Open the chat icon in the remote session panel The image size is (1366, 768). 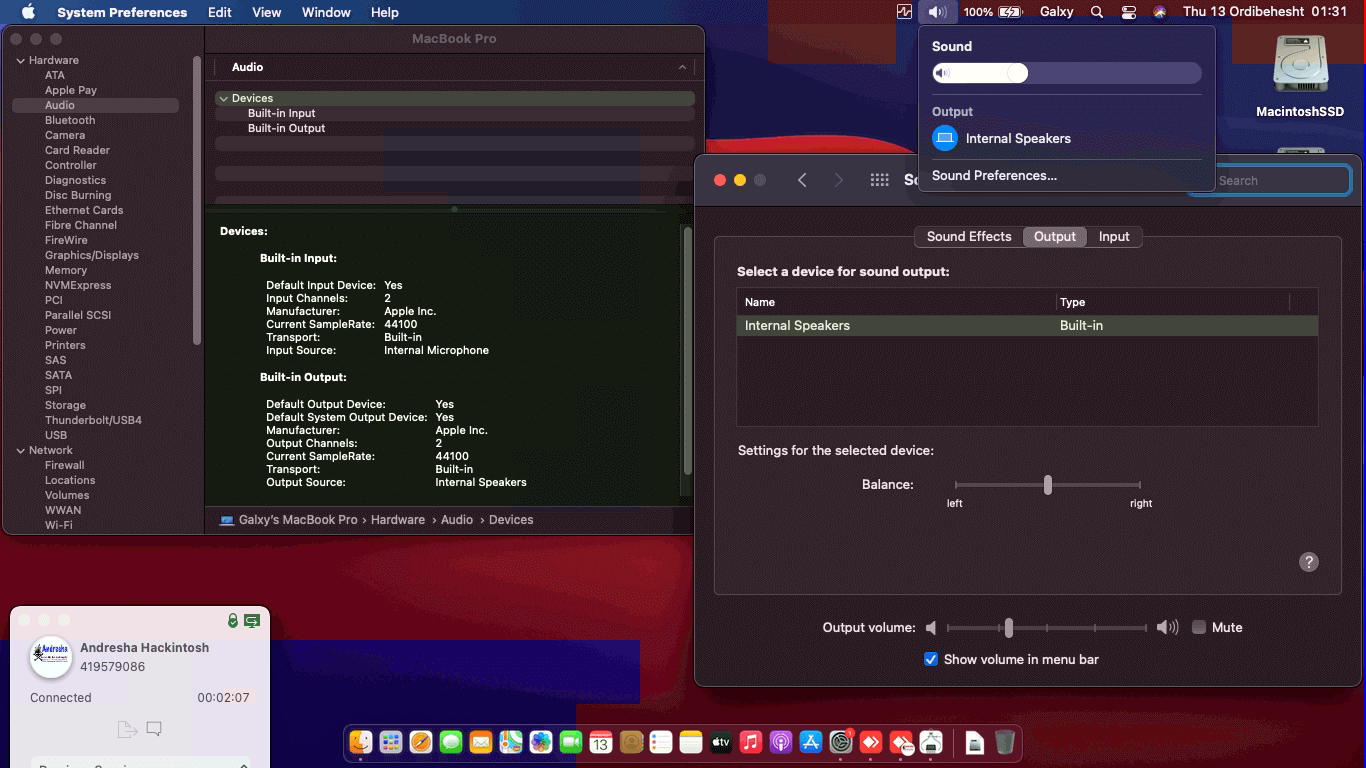click(x=154, y=729)
